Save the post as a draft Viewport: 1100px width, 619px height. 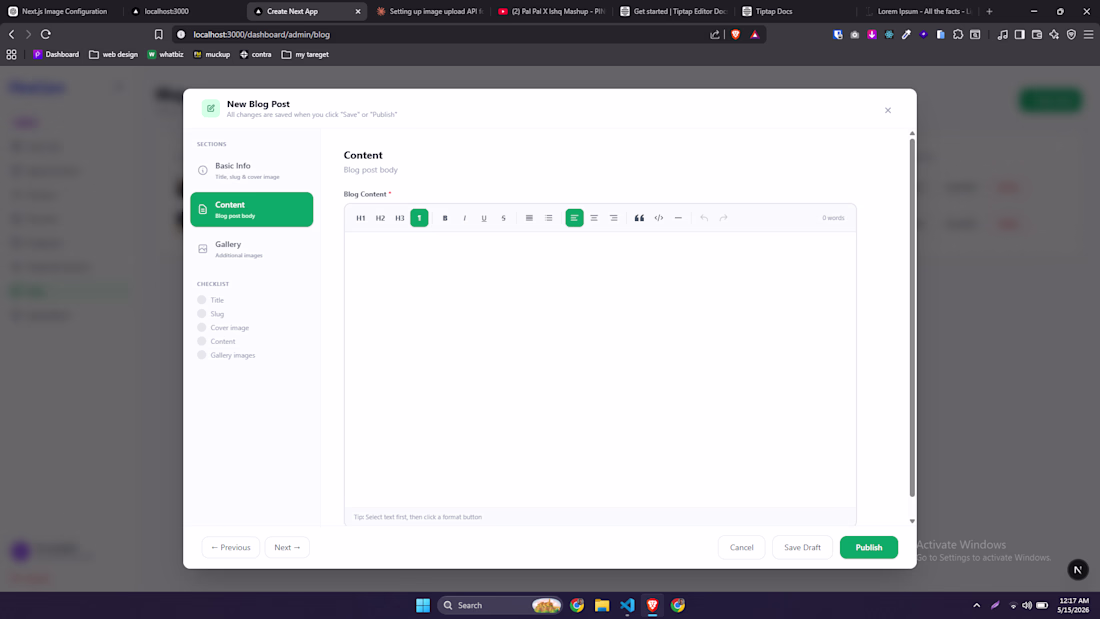(802, 547)
